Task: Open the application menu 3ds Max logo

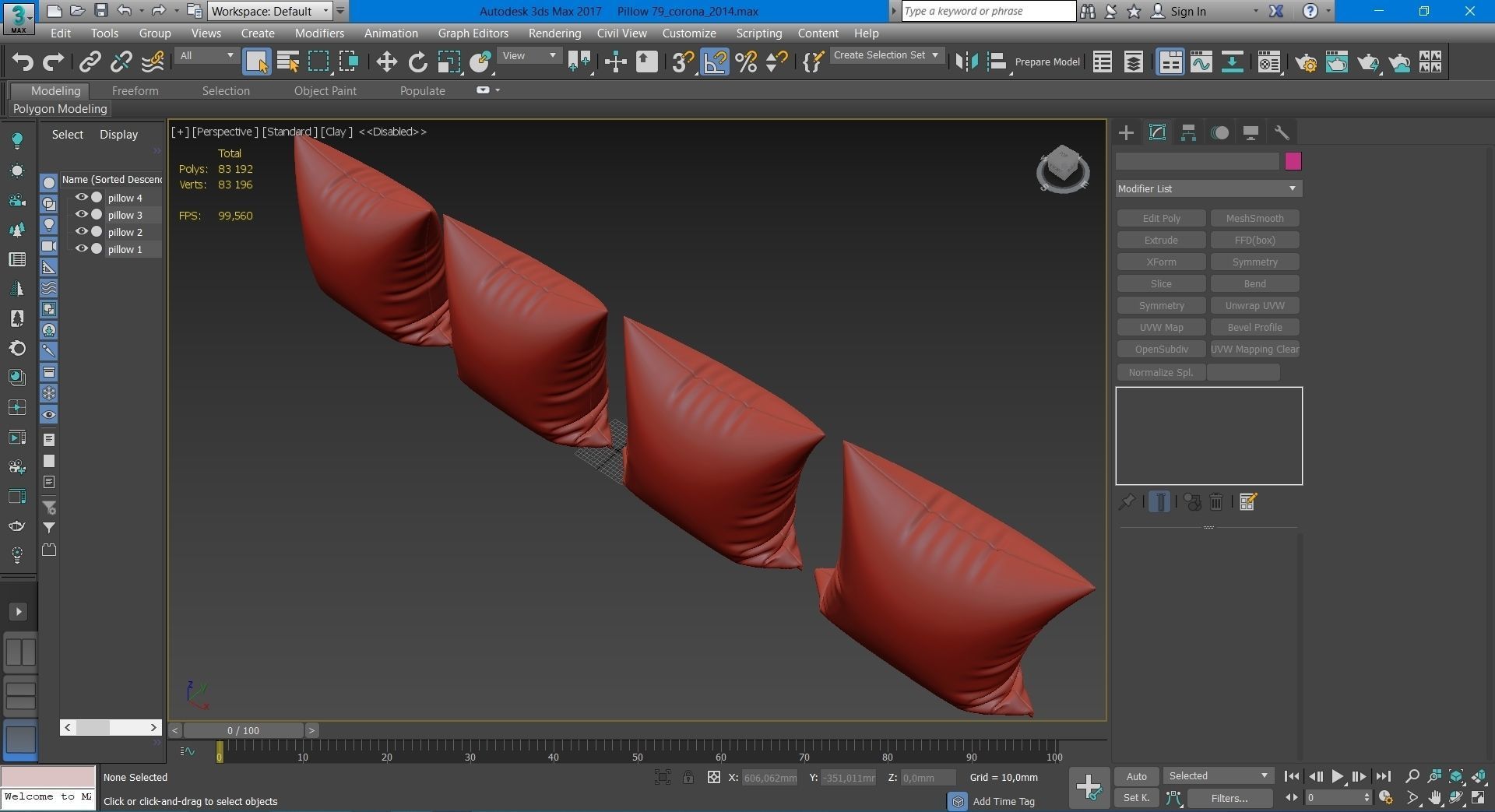Action: coord(19,17)
